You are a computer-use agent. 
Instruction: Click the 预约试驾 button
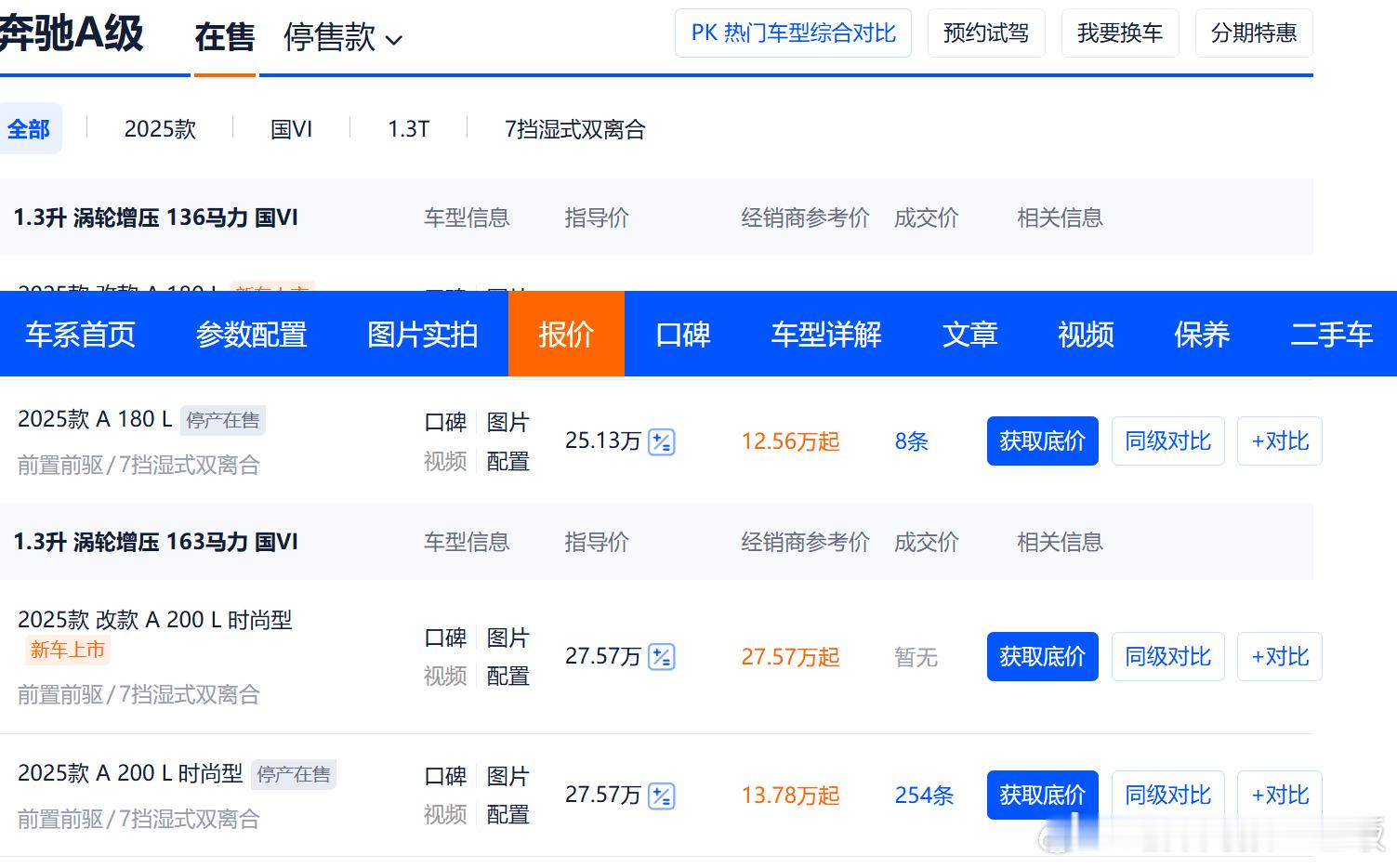(x=986, y=33)
